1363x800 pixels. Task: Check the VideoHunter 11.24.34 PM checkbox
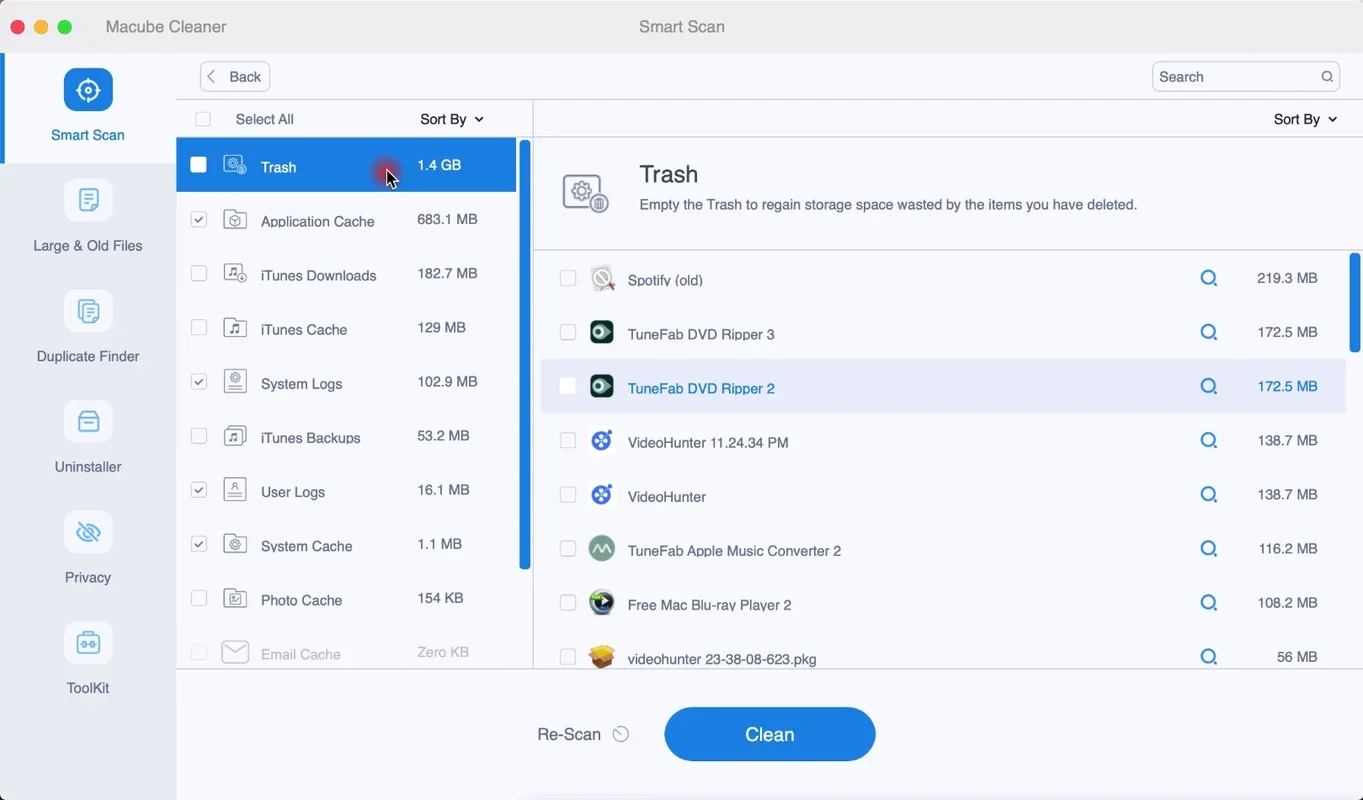click(568, 440)
